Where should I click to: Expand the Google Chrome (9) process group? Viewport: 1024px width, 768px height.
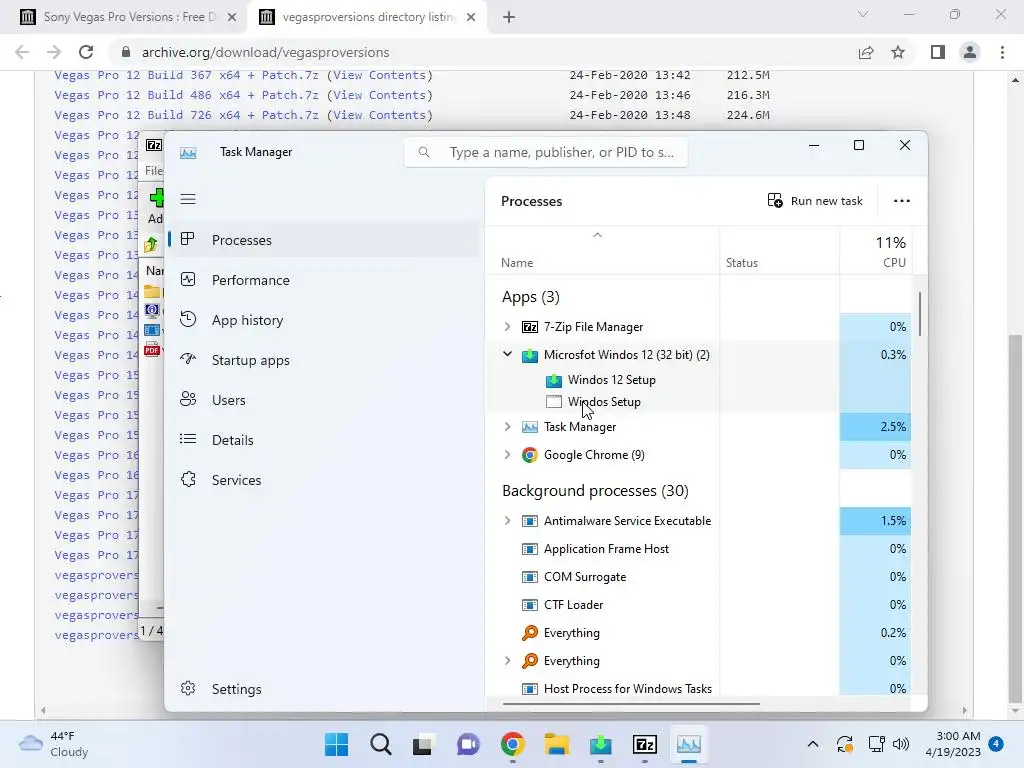point(507,455)
